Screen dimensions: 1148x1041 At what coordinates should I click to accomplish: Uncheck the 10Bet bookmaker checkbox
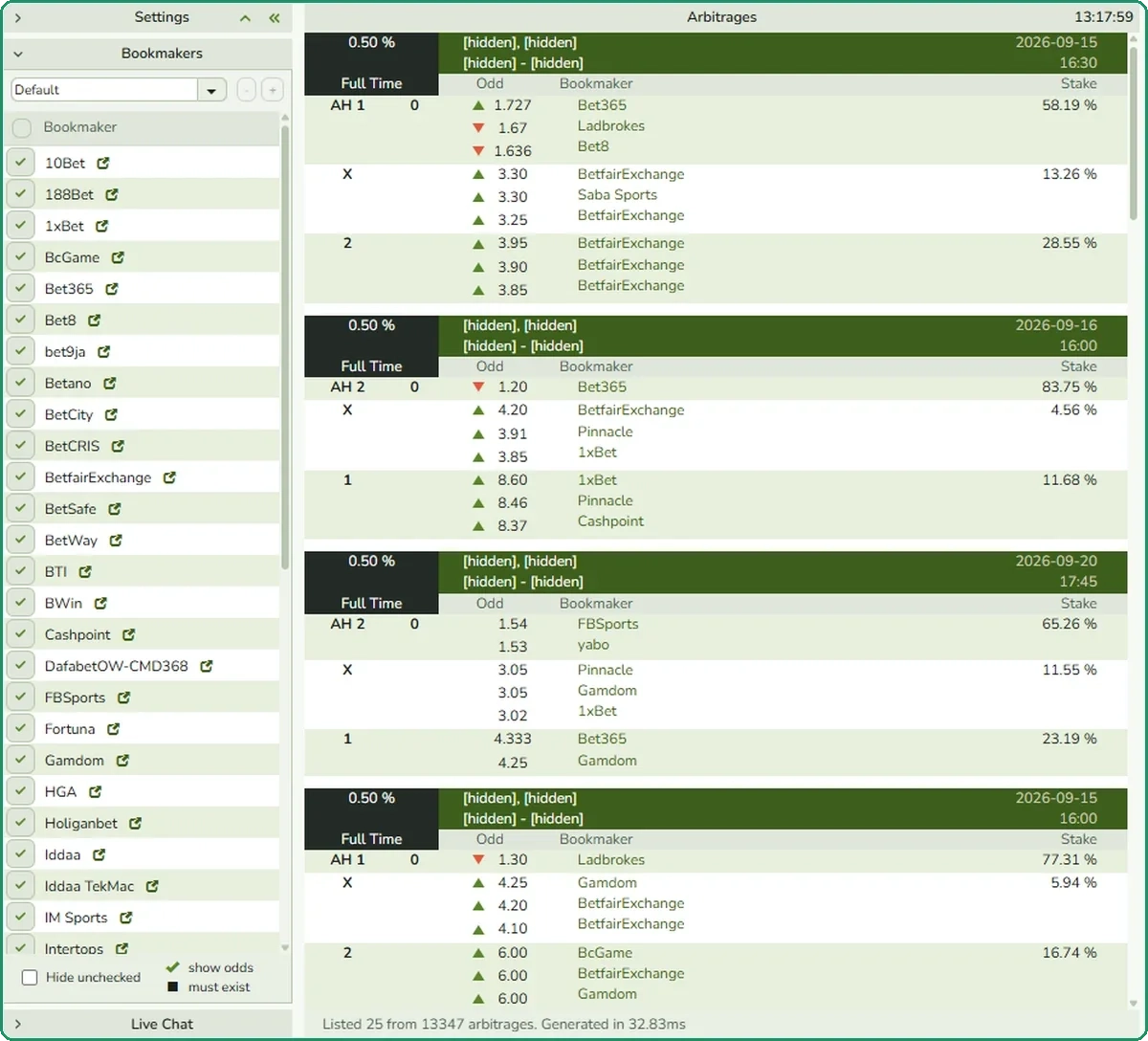21,163
